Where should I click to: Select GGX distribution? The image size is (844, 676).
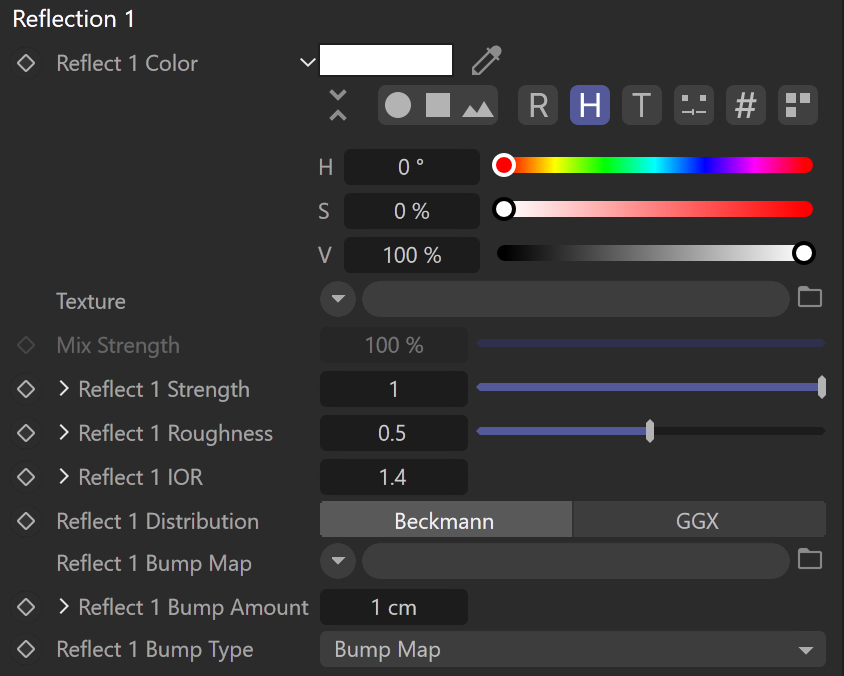(699, 520)
